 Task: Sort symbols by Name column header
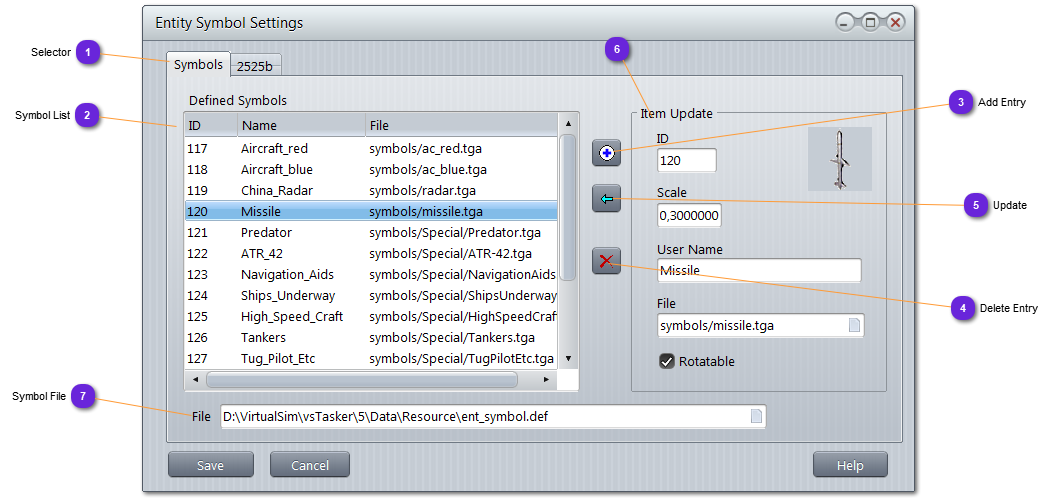pyautogui.click(x=300, y=126)
